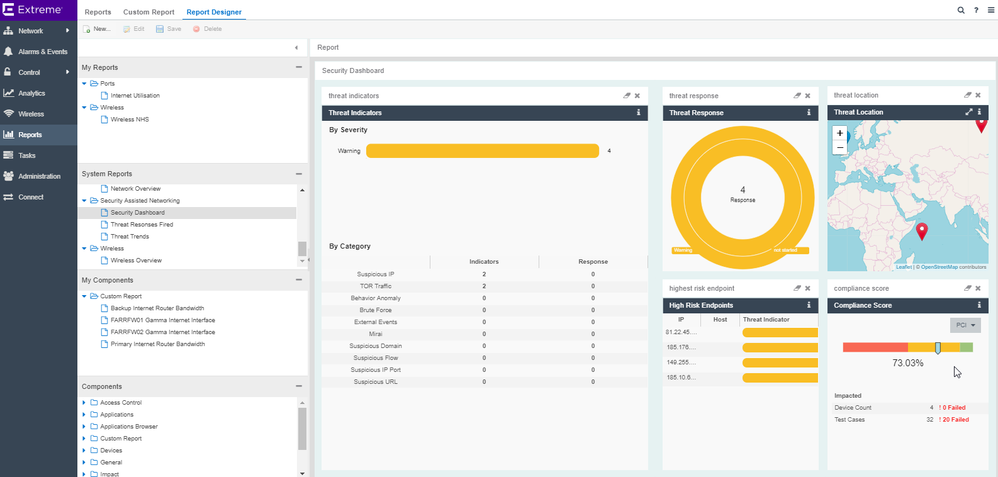
Task: Switch to the Reports tab
Action: pyautogui.click(x=97, y=12)
